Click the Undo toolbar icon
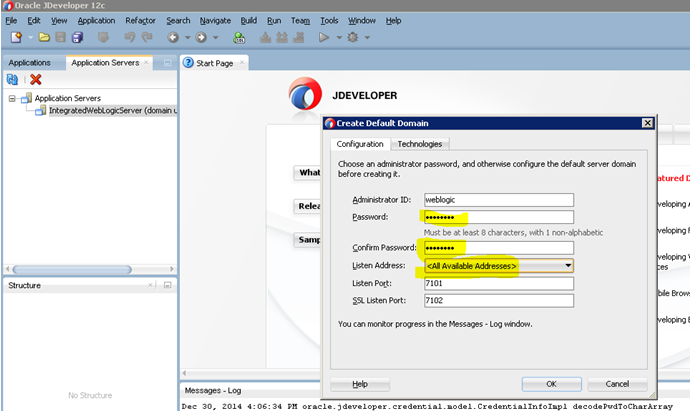The height and width of the screenshot is (418, 692). tap(129, 38)
